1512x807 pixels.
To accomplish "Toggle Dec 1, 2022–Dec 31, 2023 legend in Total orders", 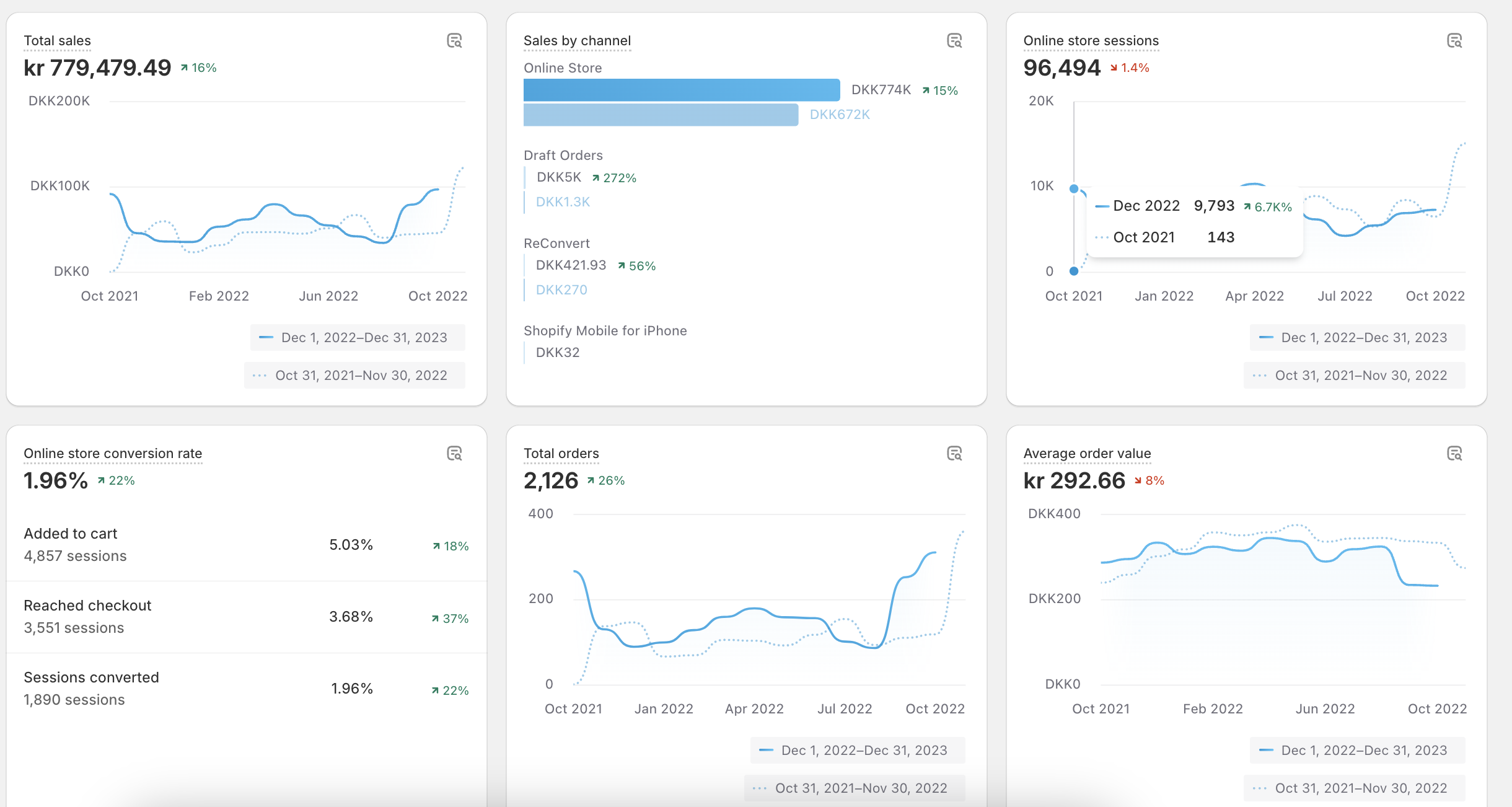I will click(x=858, y=751).
